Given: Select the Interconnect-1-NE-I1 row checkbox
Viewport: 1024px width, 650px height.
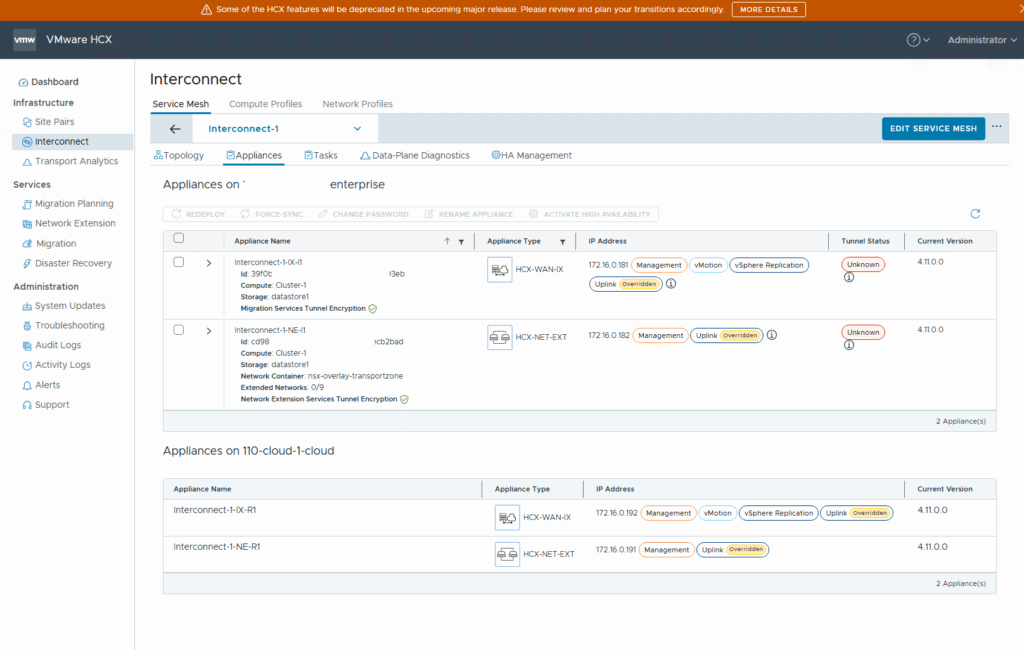Looking at the screenshot, I should [179, 329].
